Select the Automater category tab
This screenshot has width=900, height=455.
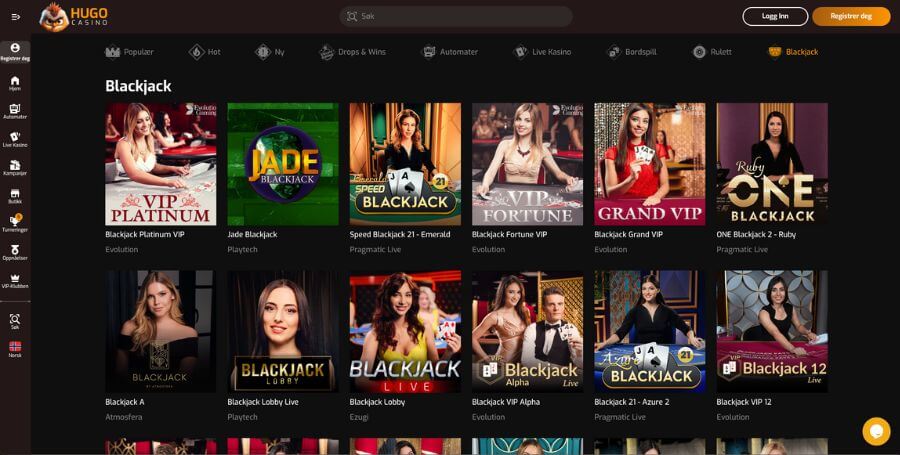(449, 52)
